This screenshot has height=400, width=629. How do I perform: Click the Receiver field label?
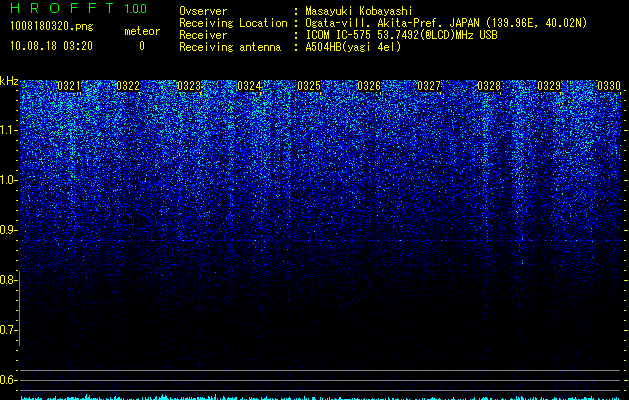203,35
